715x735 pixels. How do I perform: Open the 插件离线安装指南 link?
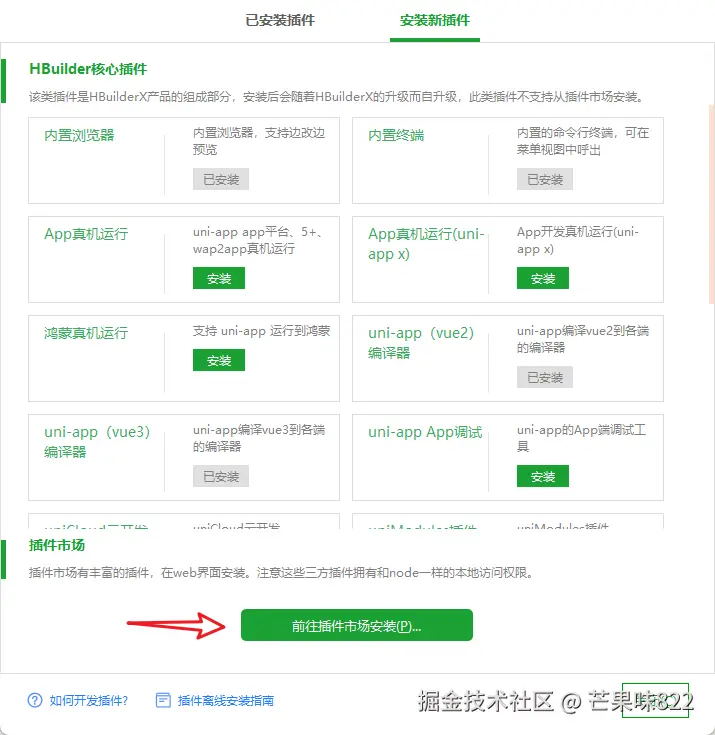click(x=226, y=700)
